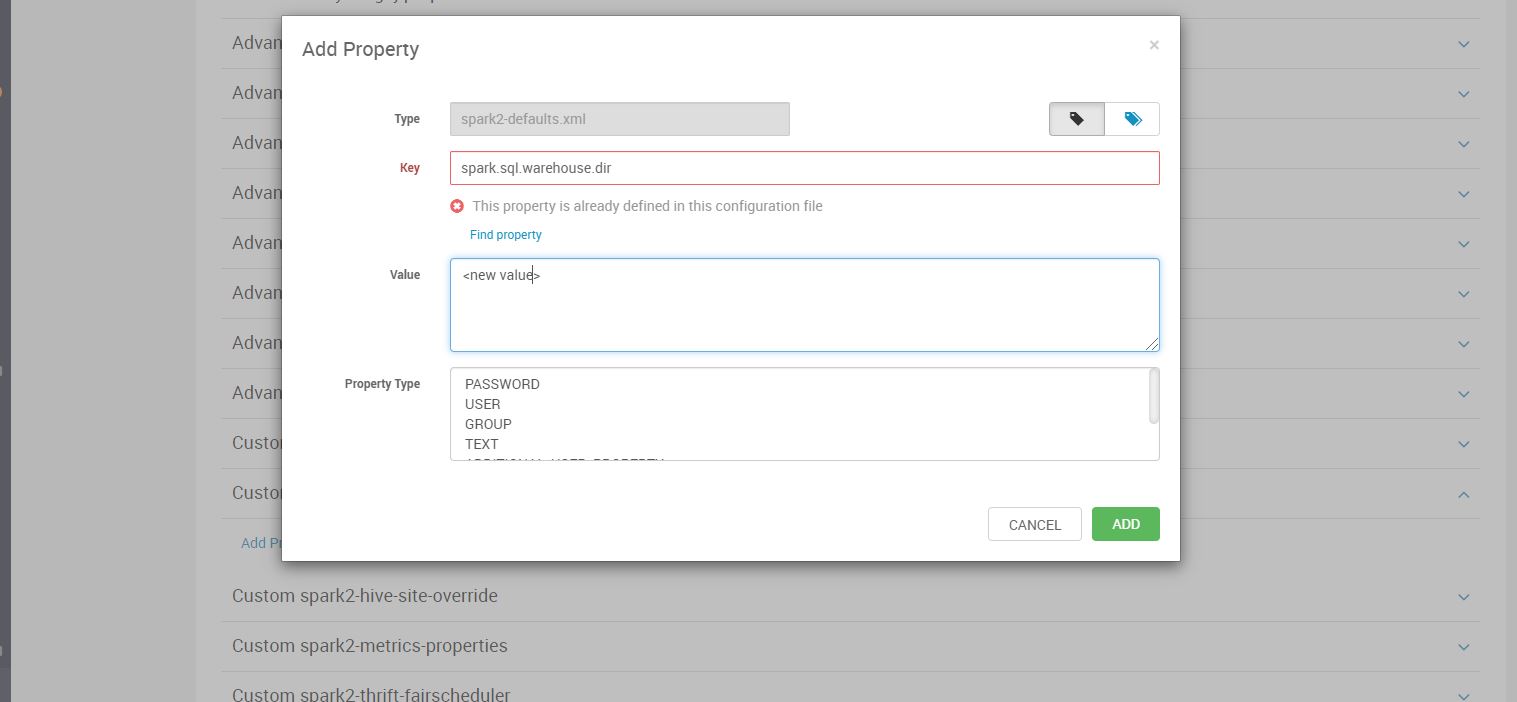Select TEXT in the Property Type list

tap(481, 444)
